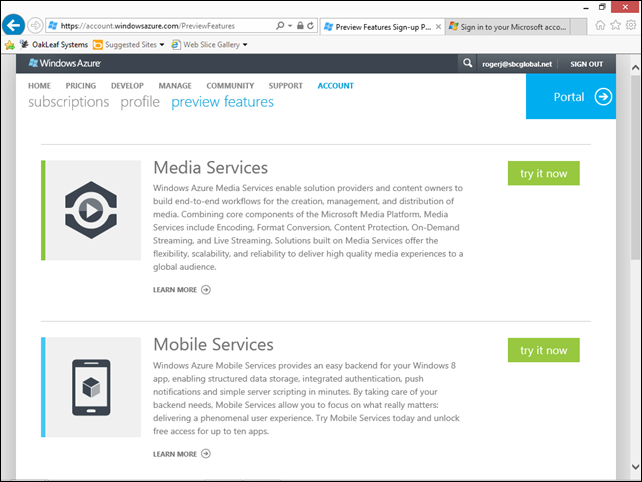Viewport: 642px width, 482px height.
Task: Click the browser forward arrow button
Action: 35,26
